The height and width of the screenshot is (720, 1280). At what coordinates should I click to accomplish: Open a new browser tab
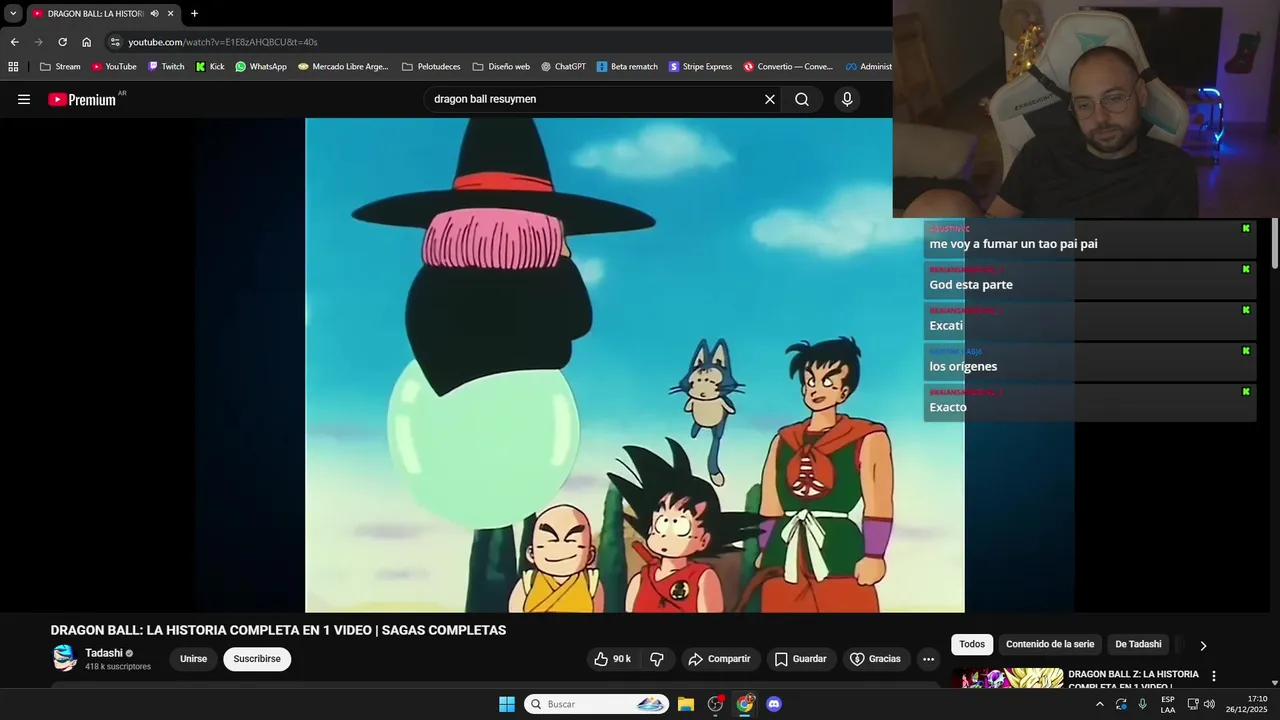point(194,14)
